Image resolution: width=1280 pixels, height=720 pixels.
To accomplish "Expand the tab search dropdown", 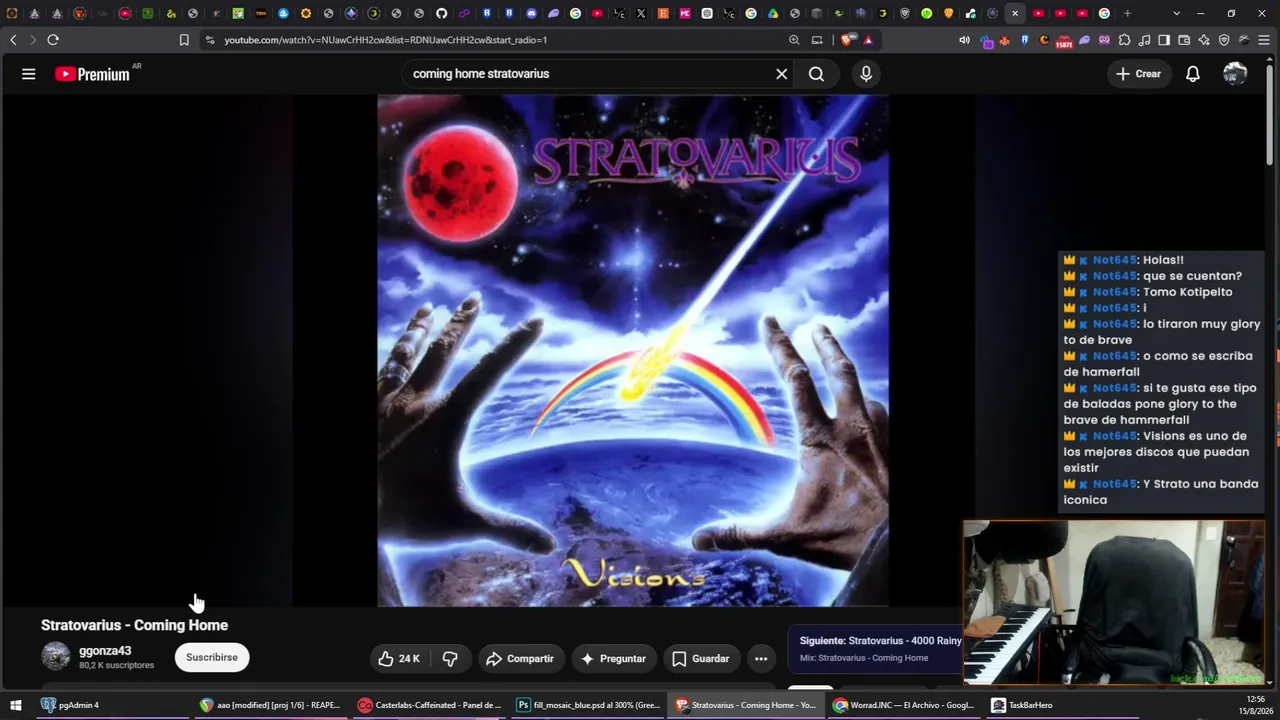I will click(1176, 13).
